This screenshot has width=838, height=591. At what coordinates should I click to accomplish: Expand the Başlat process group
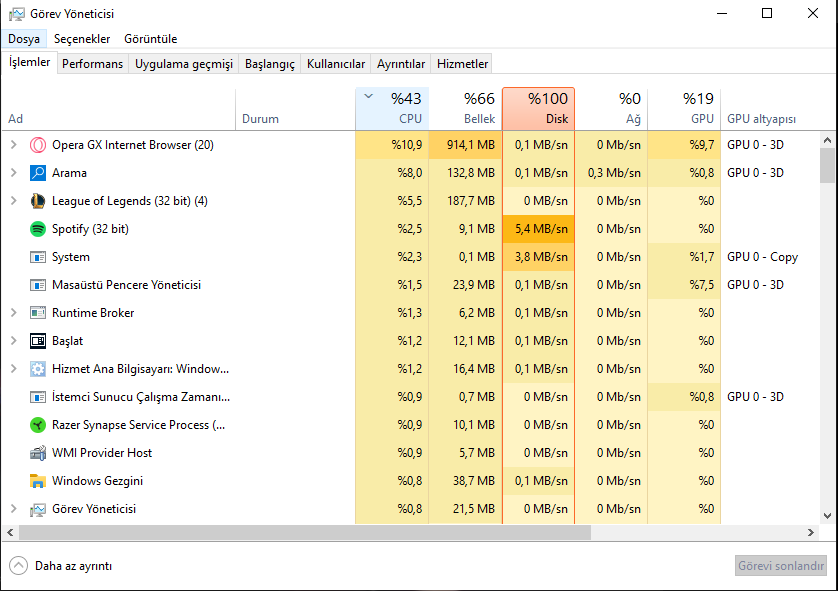14,341
